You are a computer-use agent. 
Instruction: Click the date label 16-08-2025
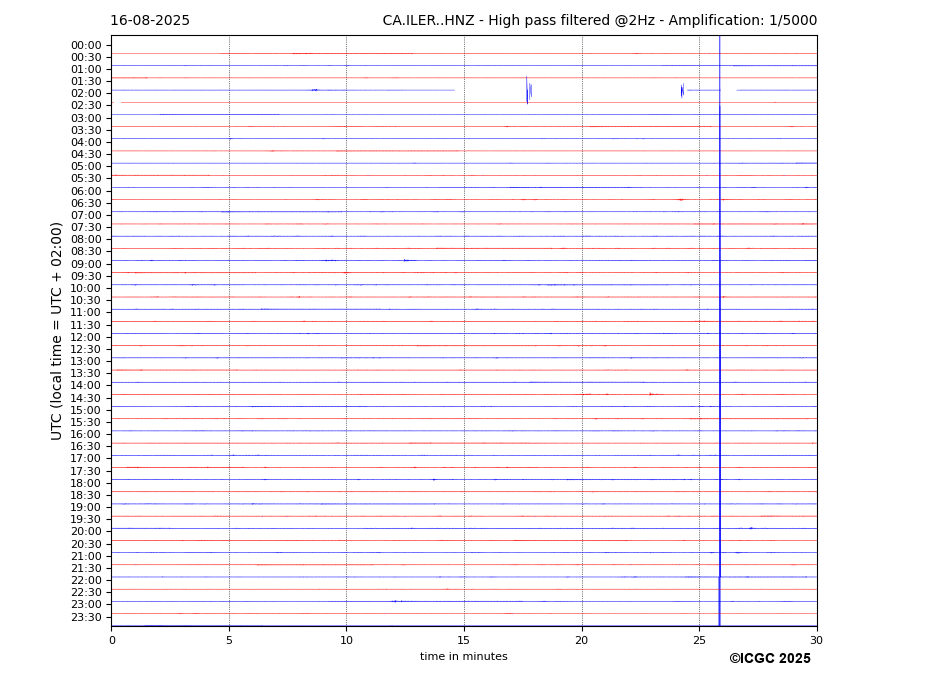(x=150, y=21)
